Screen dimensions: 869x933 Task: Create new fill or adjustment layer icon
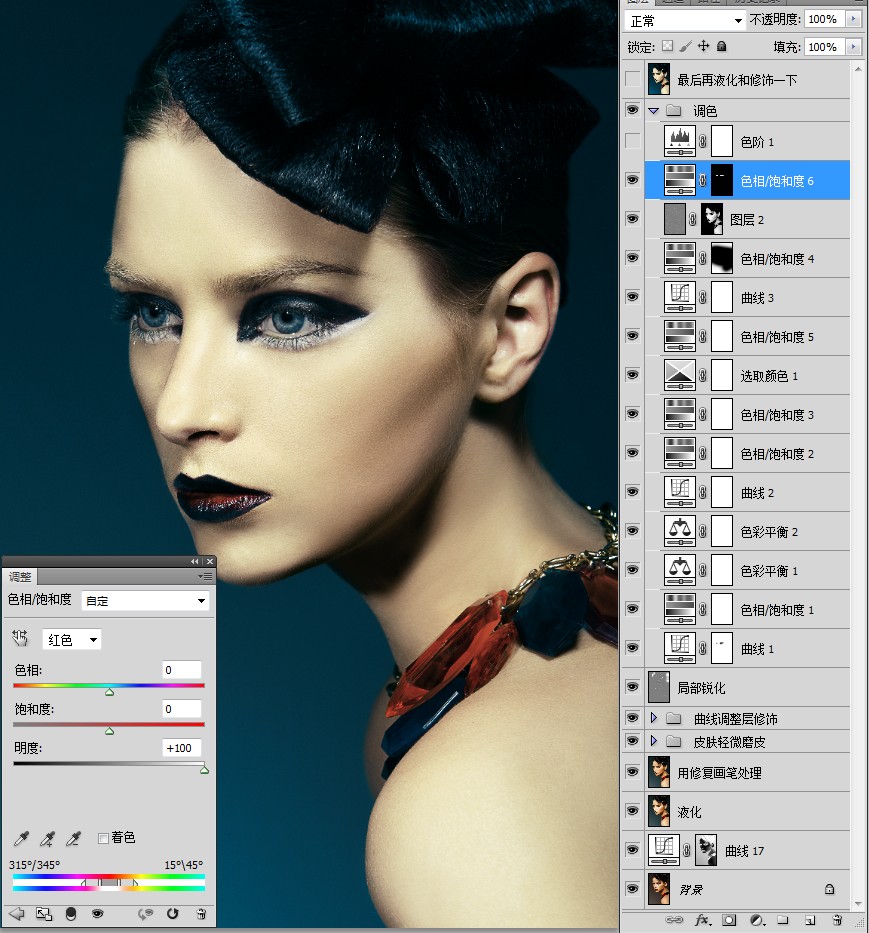[x=757, y=920]
